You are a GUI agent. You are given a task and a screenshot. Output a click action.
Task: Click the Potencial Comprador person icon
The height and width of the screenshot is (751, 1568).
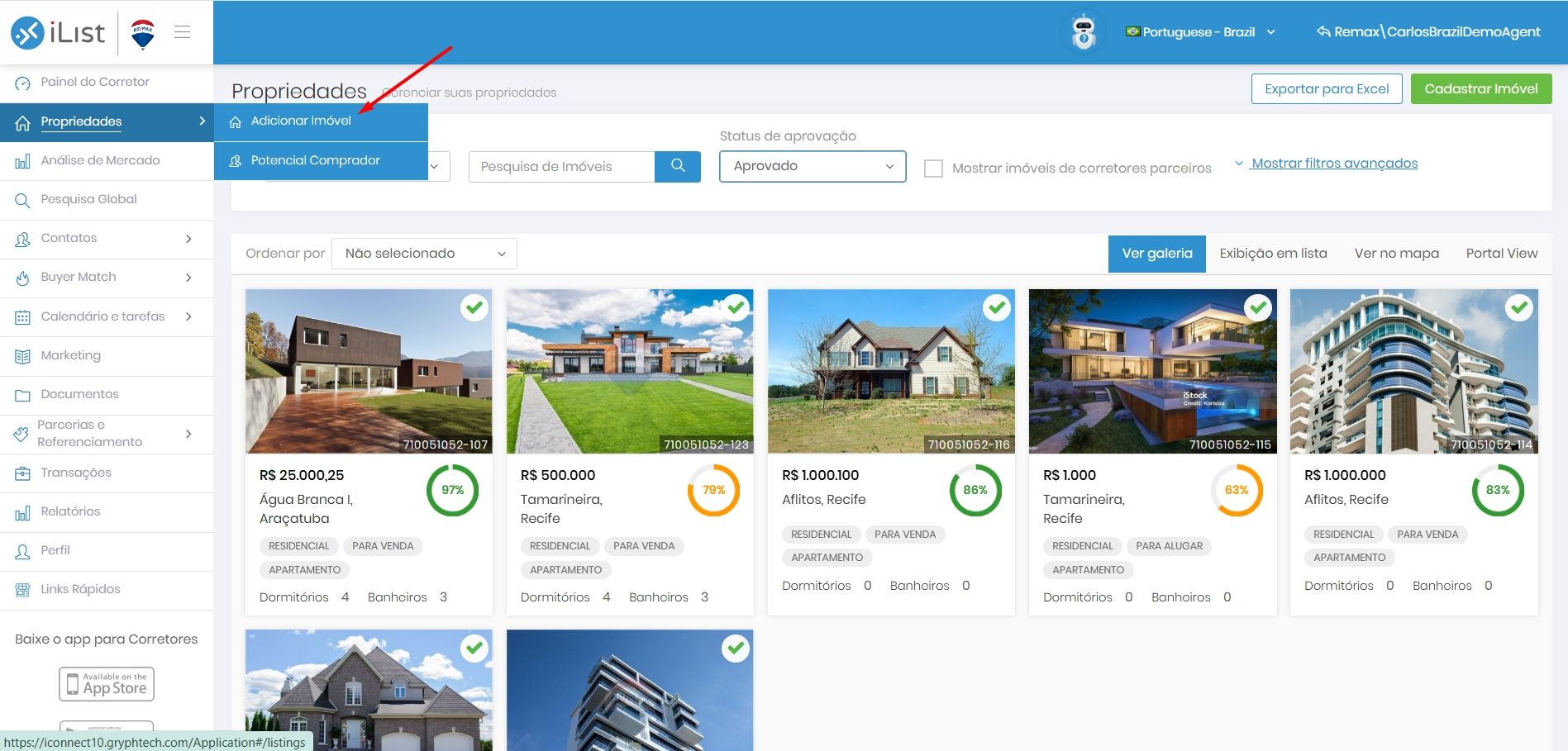point(236,161)
